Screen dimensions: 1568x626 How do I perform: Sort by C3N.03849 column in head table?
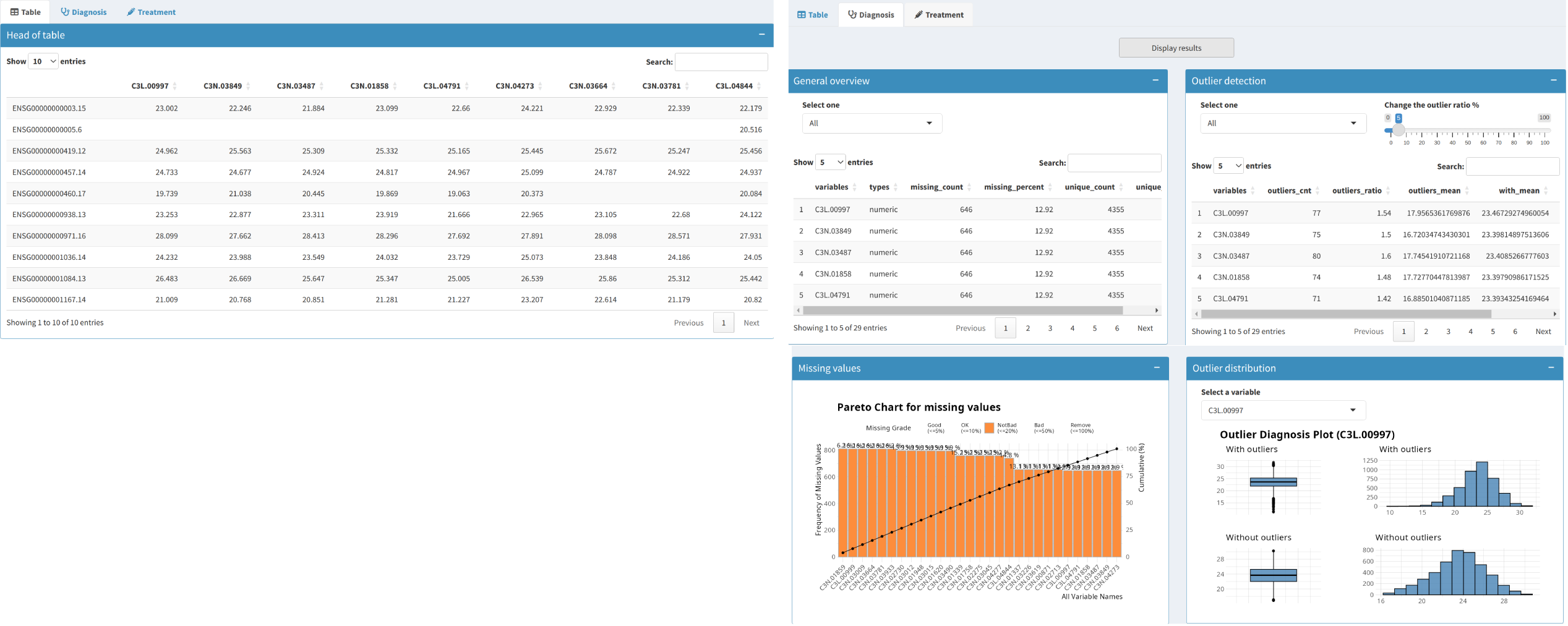coord(226,86)
